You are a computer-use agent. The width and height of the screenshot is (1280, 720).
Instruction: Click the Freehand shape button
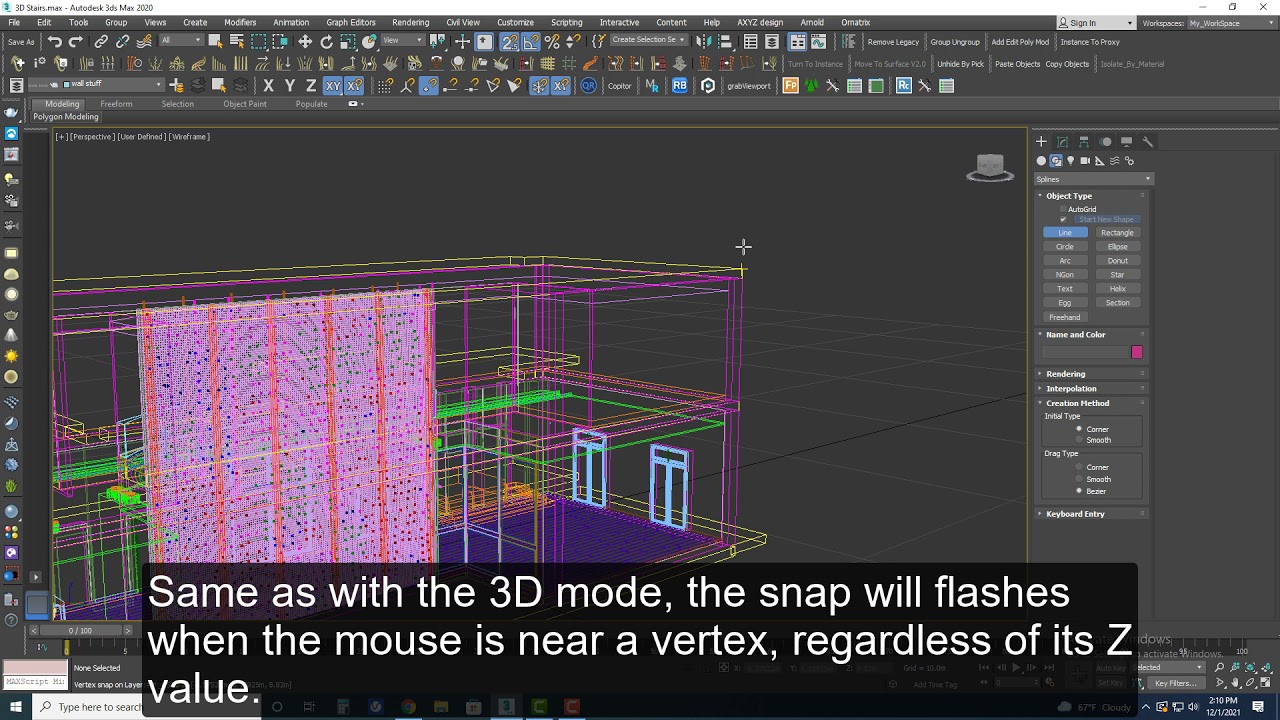[1065, 317]
